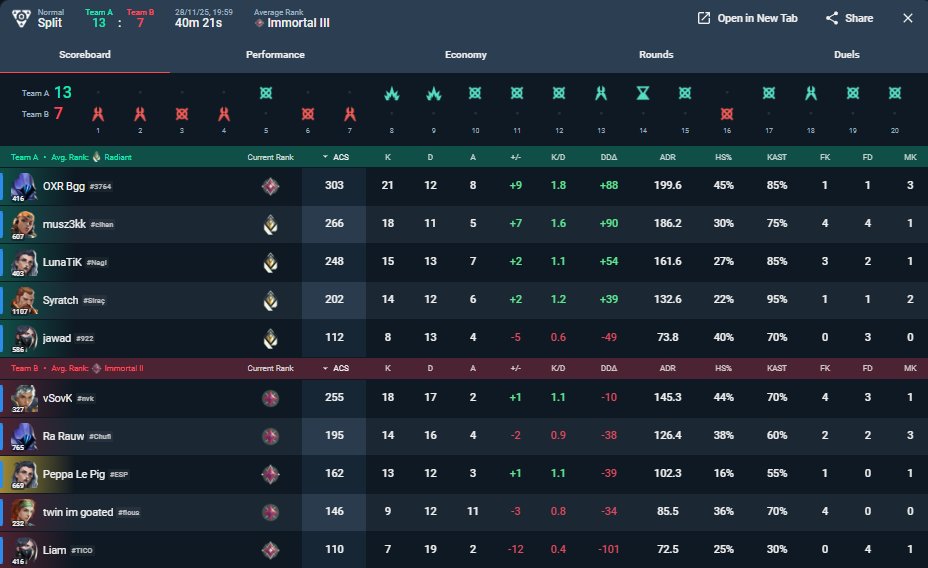Click round 14 time-expired hourglass icon

(643, 93)
